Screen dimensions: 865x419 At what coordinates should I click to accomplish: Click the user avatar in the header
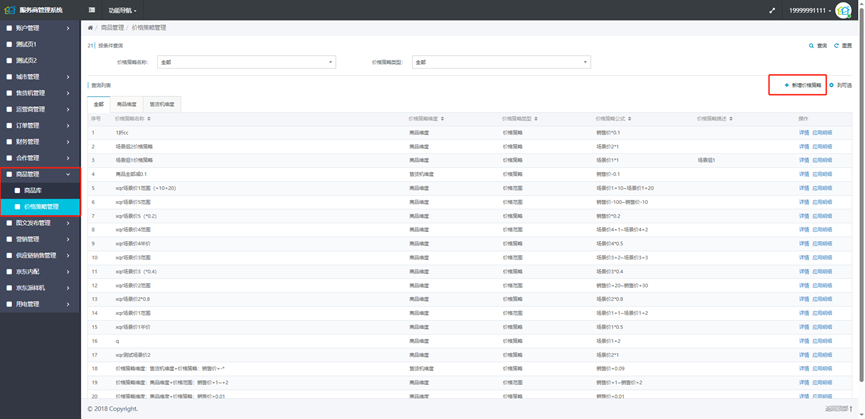coord(843,10)
